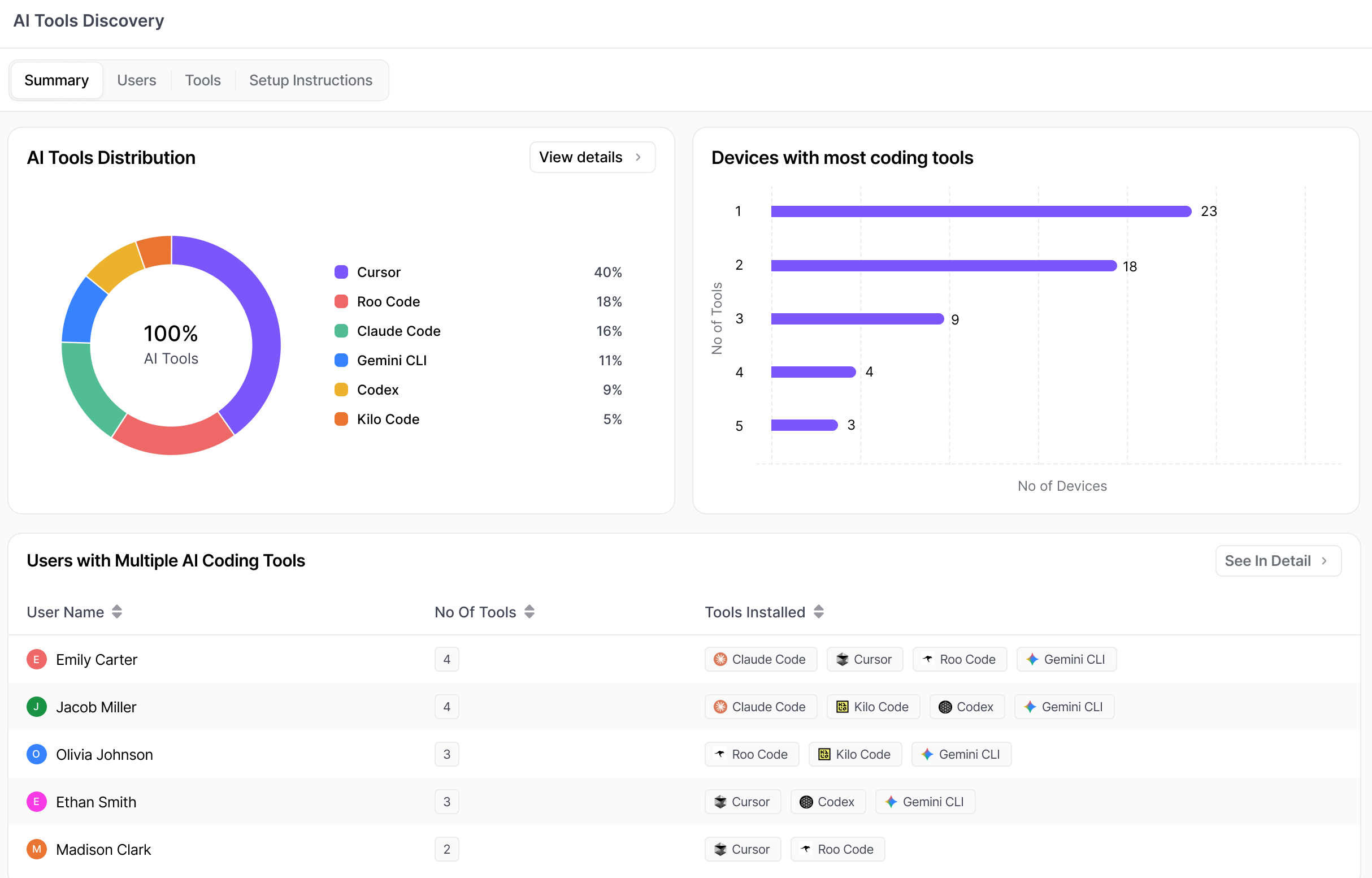Click Emily Carter's red avatar icon
This screenshot has width=1372, height=878.
[x=37, y=659]
